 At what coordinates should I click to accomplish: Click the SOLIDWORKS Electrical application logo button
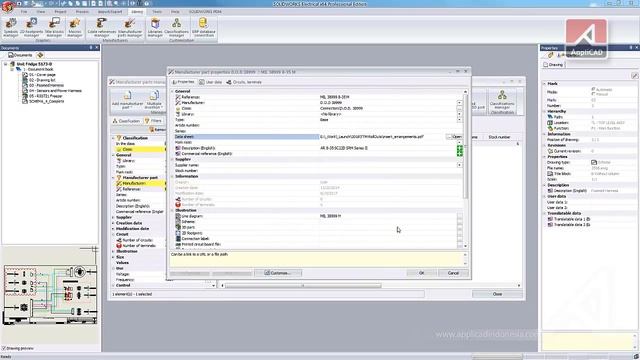[7, 6]
